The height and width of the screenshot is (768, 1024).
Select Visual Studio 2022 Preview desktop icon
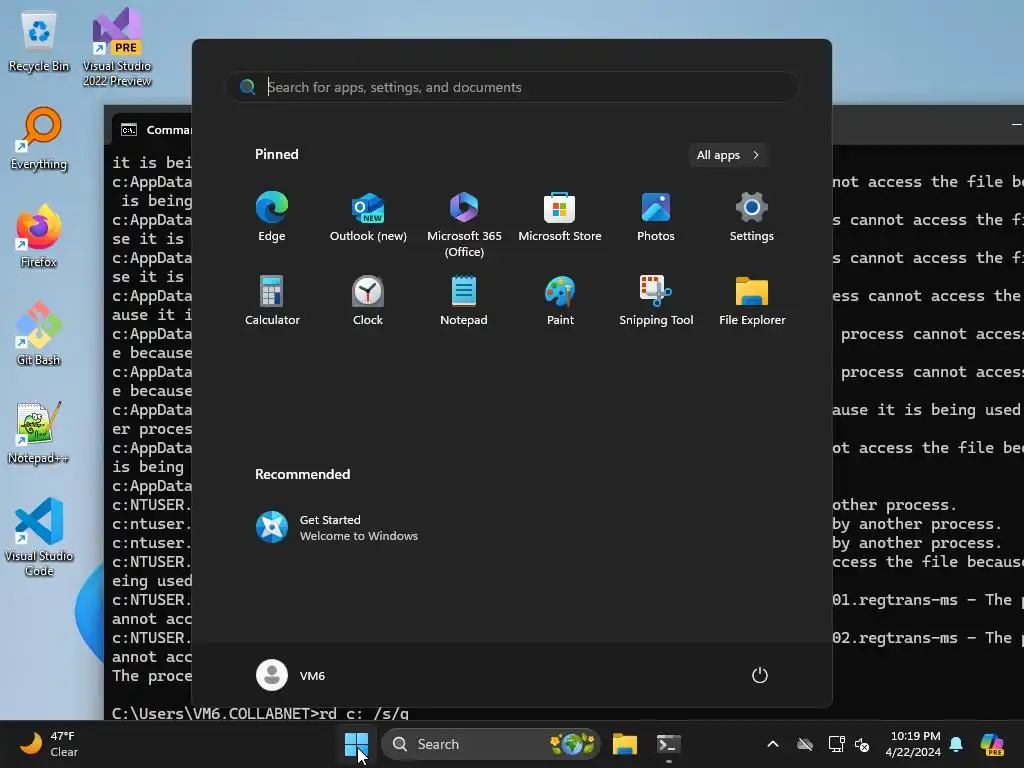click(x=117, y=47)
